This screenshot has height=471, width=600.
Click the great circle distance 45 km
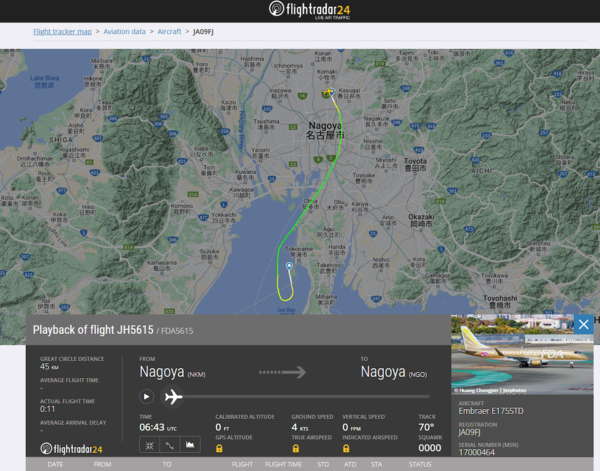click(x=49, y=367)
